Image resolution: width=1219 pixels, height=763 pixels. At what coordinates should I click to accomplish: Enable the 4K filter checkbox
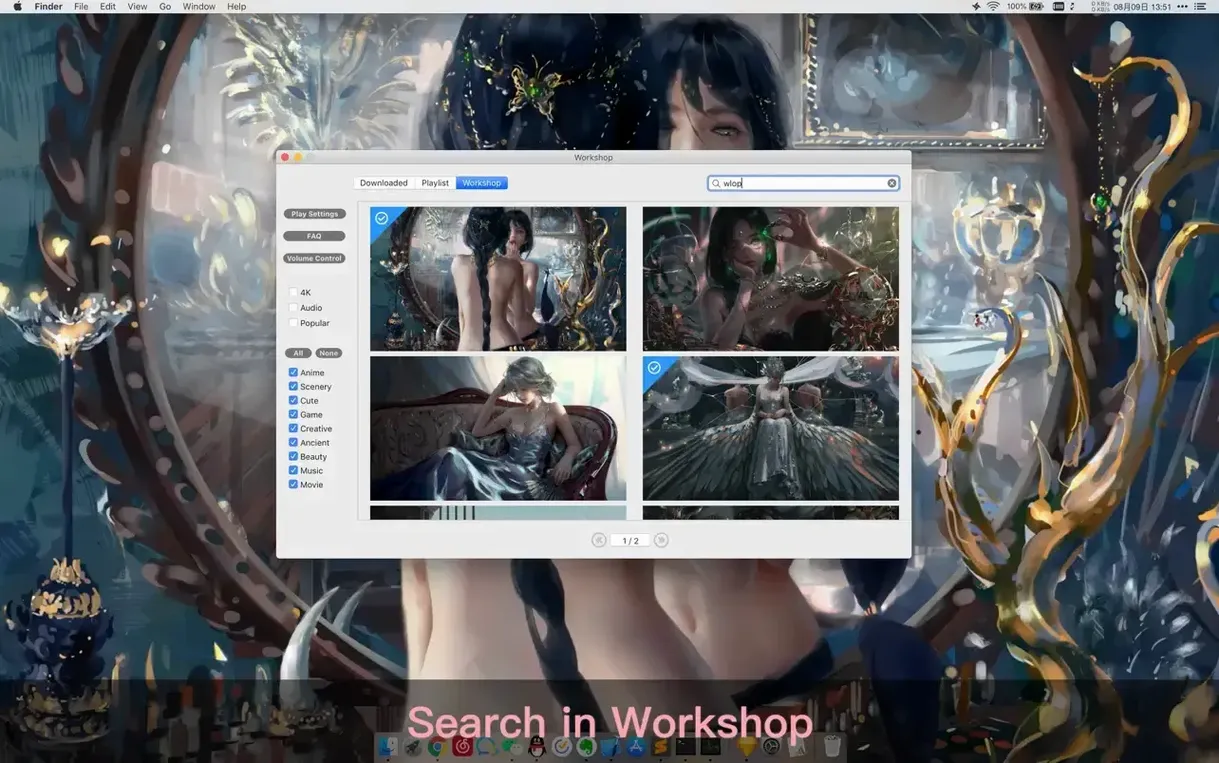[x=293, y=293]
